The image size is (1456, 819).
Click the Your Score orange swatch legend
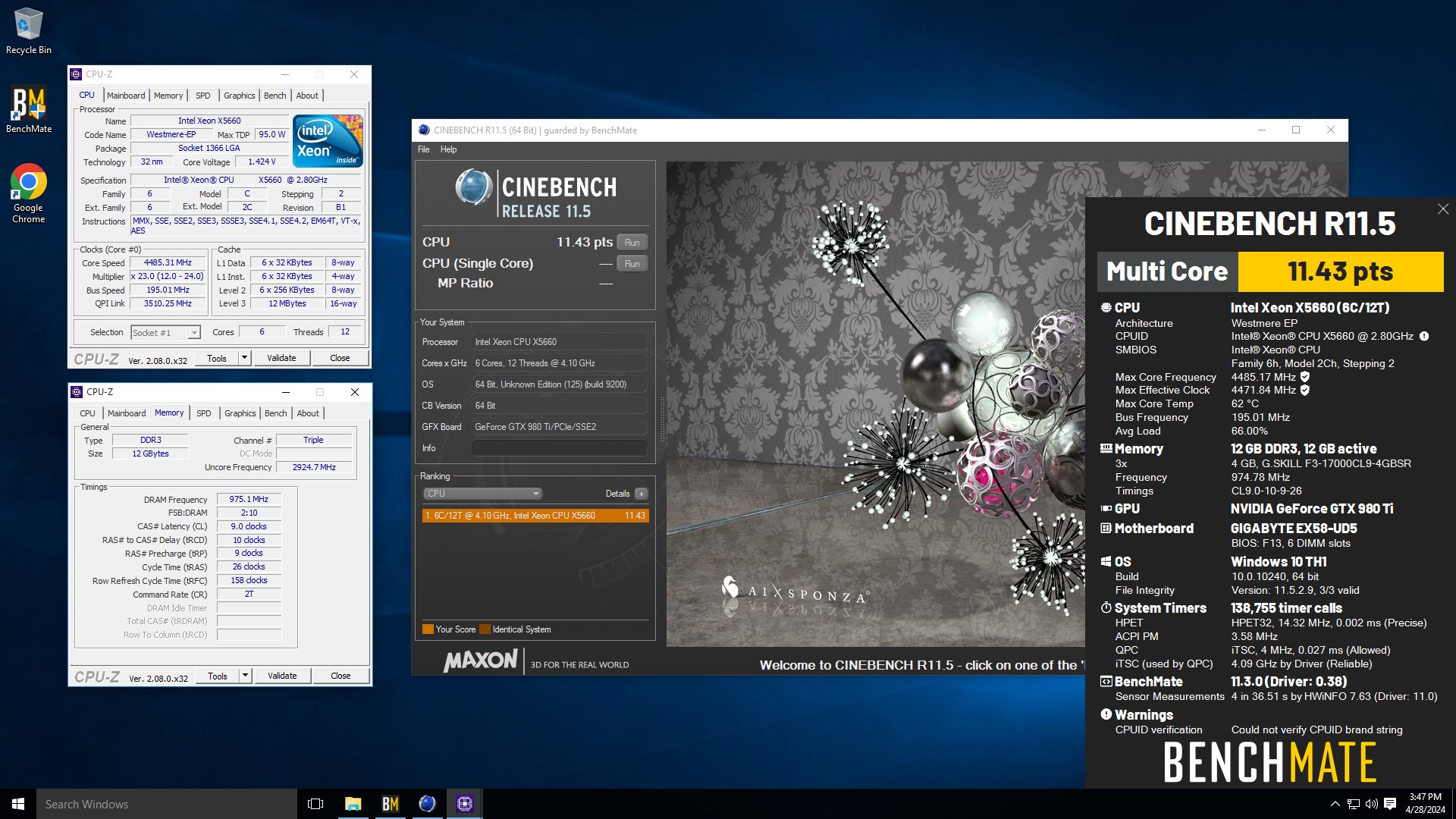[x=428, y=629]
